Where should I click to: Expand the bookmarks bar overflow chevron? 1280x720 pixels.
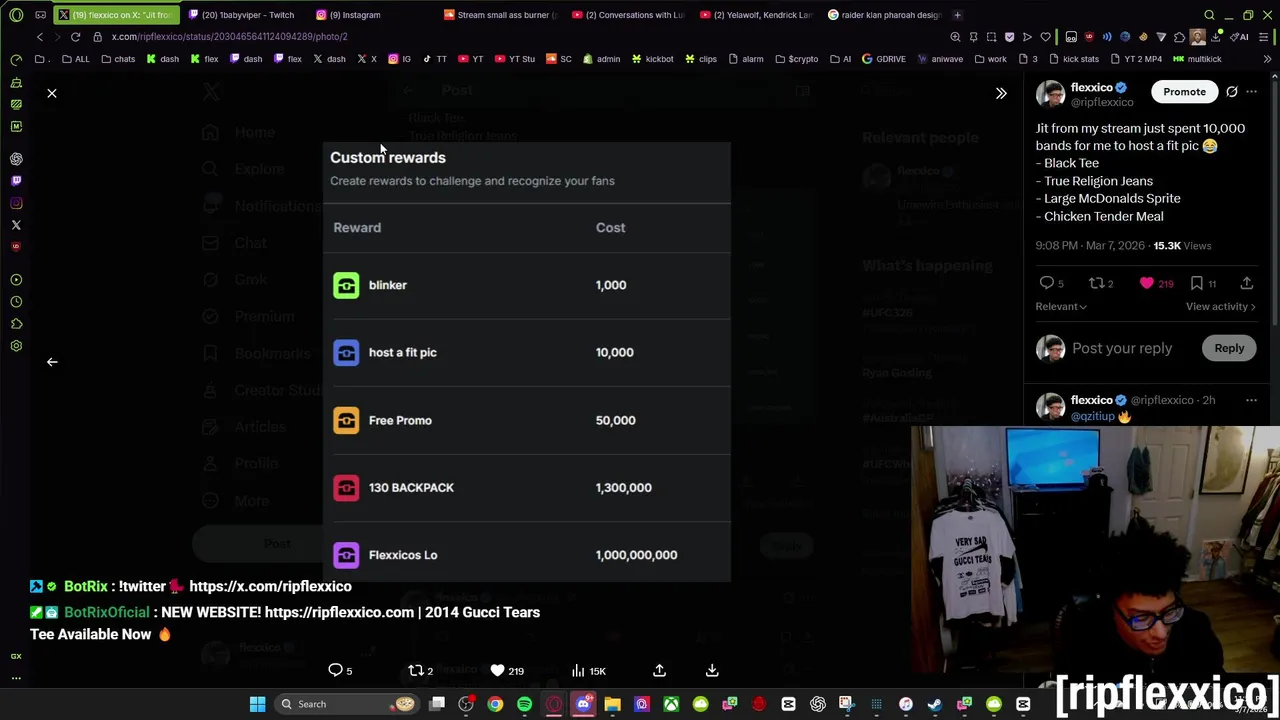tap(1267, 59)
